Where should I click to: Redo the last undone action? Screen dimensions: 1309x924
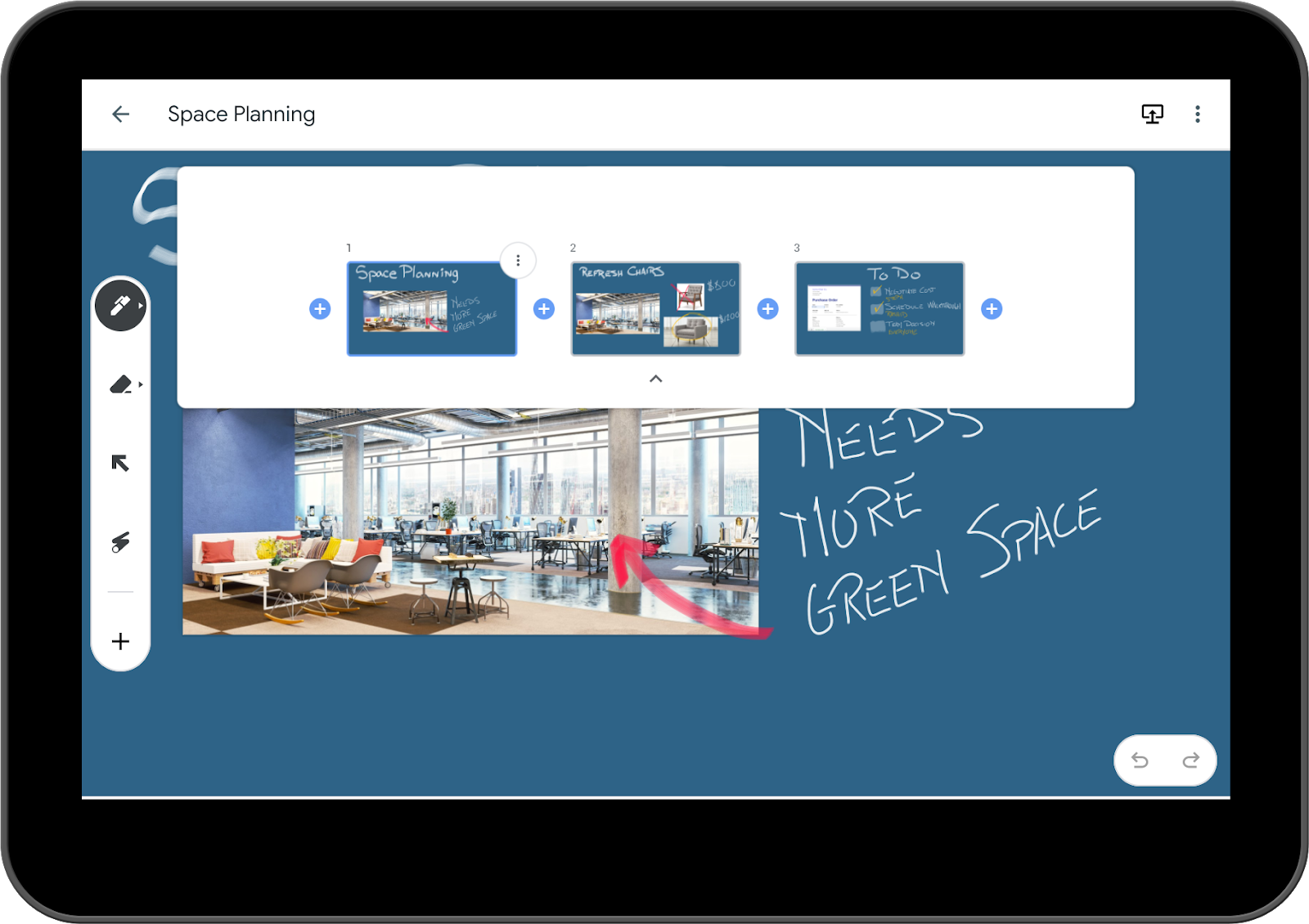point(1191,760)
